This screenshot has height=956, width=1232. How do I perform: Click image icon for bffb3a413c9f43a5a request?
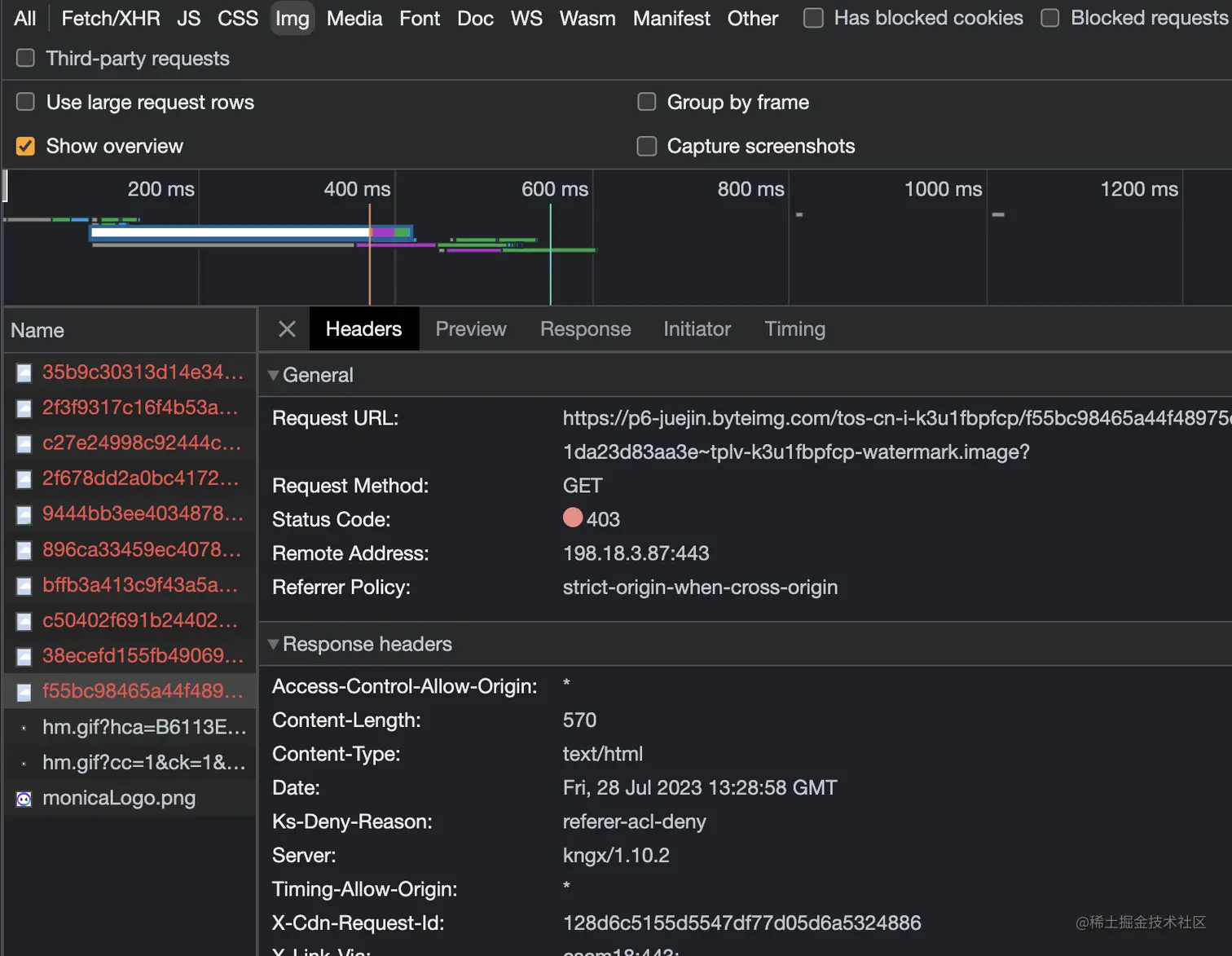pyautogui.click(x=24, y=586)
